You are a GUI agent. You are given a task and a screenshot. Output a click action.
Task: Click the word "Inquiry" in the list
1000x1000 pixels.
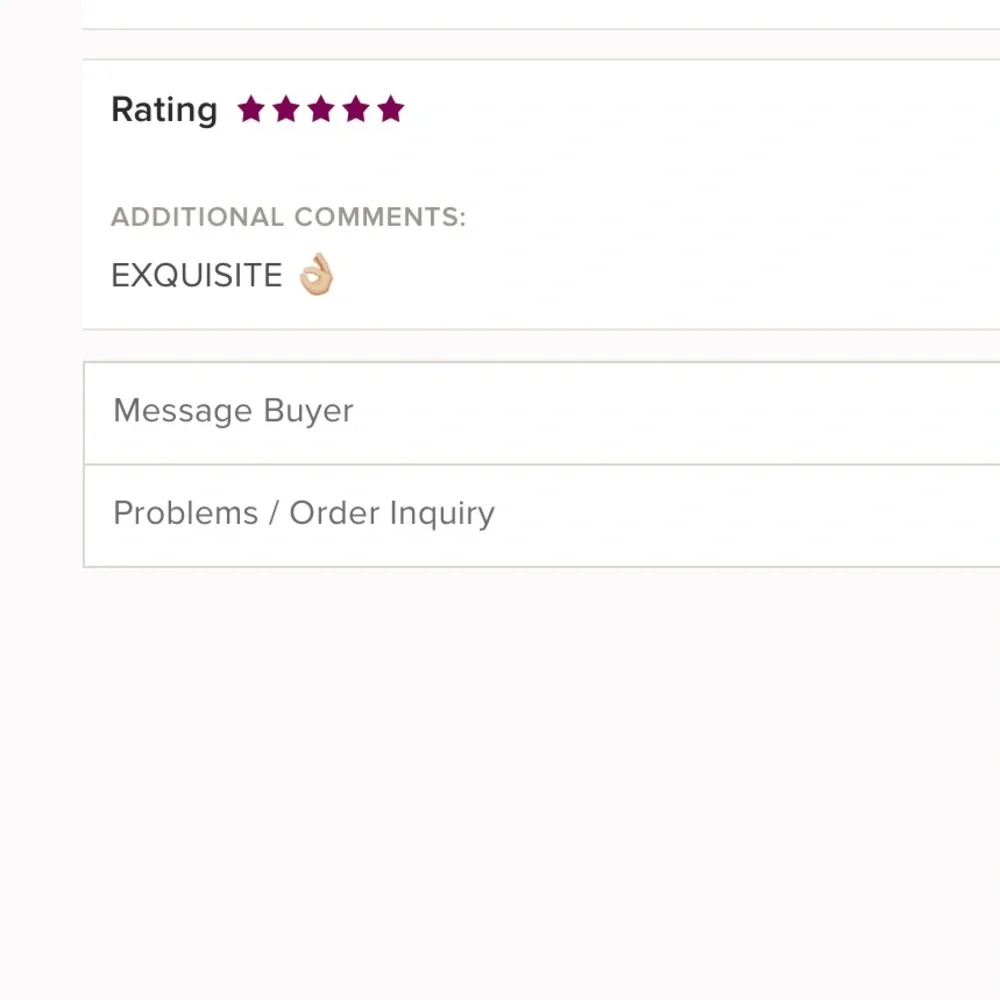[442, 514]
